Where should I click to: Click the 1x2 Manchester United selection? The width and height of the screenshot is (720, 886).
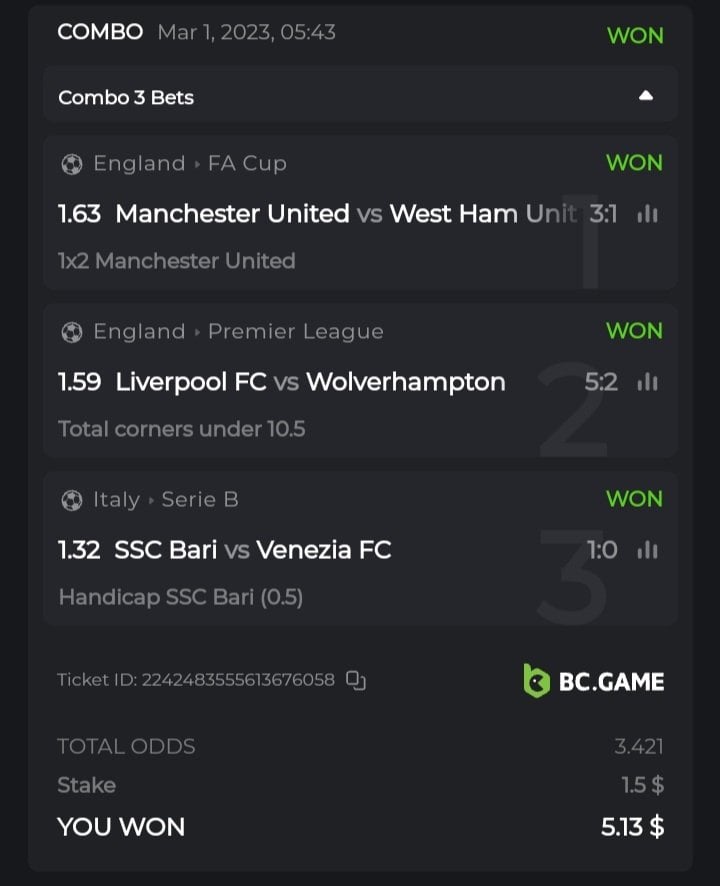click(177, 261)
